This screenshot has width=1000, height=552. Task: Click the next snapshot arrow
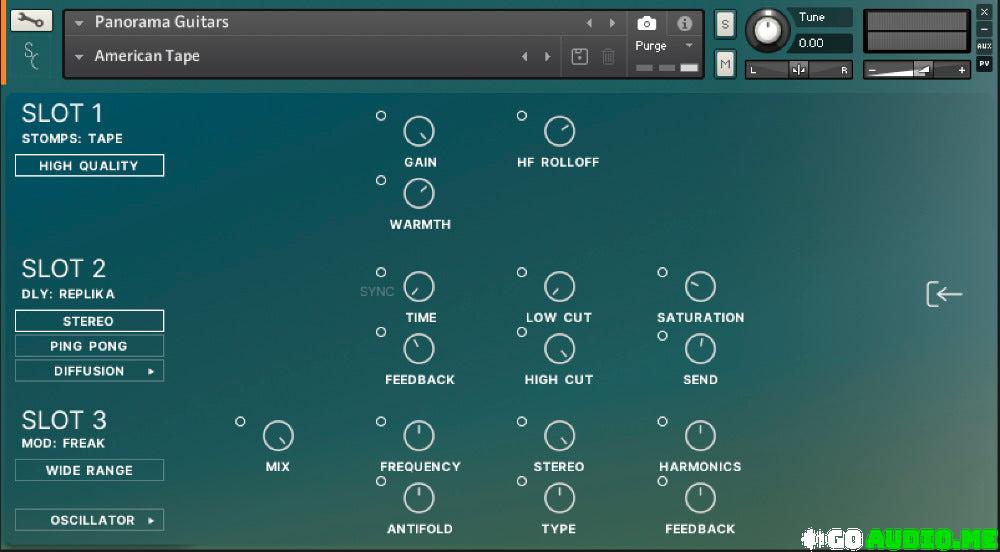547,57
